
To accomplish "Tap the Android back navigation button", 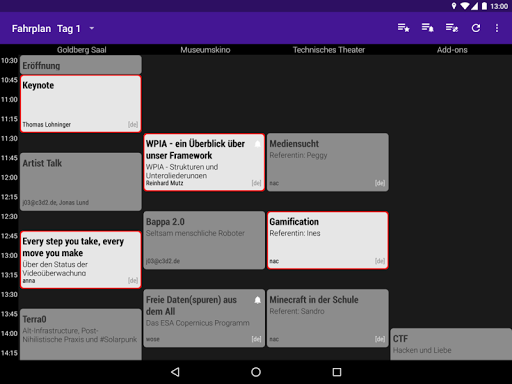I will coord(175,372).
